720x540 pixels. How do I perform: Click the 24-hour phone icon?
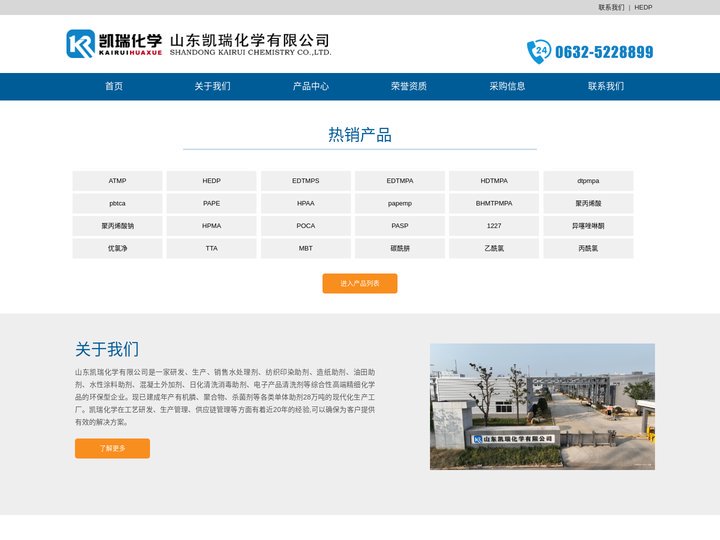[x=539, y=51]
